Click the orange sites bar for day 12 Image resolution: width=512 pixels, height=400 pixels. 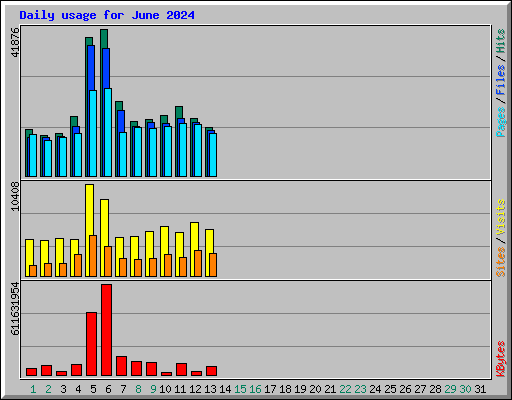(x=198, y=263)
